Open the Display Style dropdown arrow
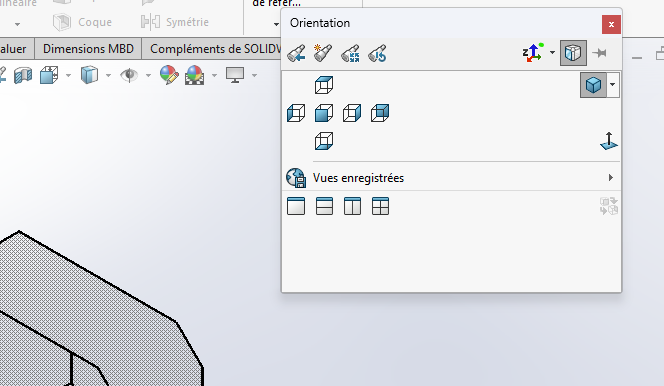 click(x=108, y=76)
